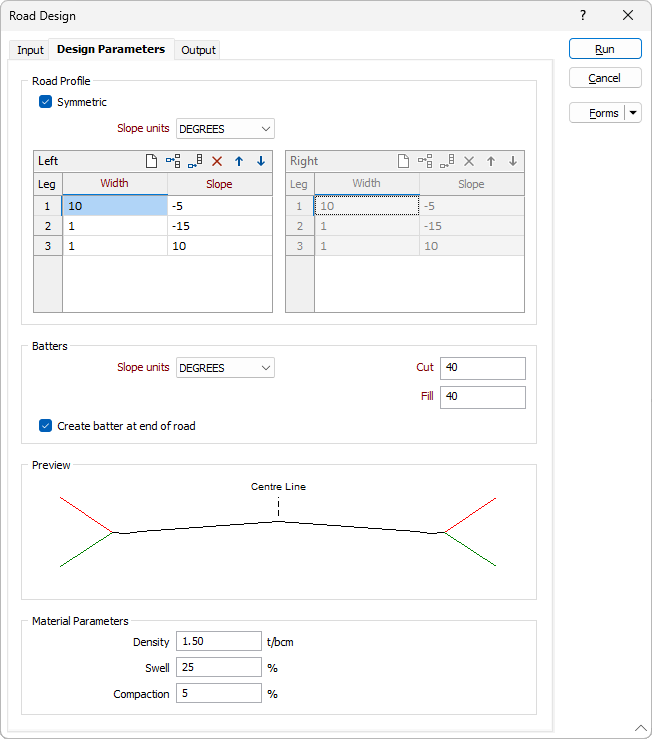Switch to the Input tab
Viewport: 652px width, 739px height.
(30, 50)
